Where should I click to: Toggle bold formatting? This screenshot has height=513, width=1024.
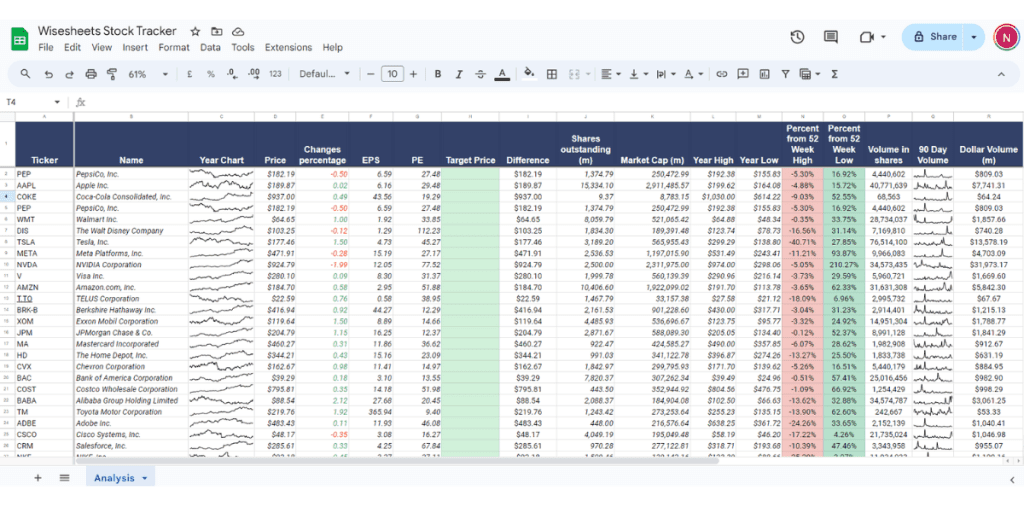[437, 74]
